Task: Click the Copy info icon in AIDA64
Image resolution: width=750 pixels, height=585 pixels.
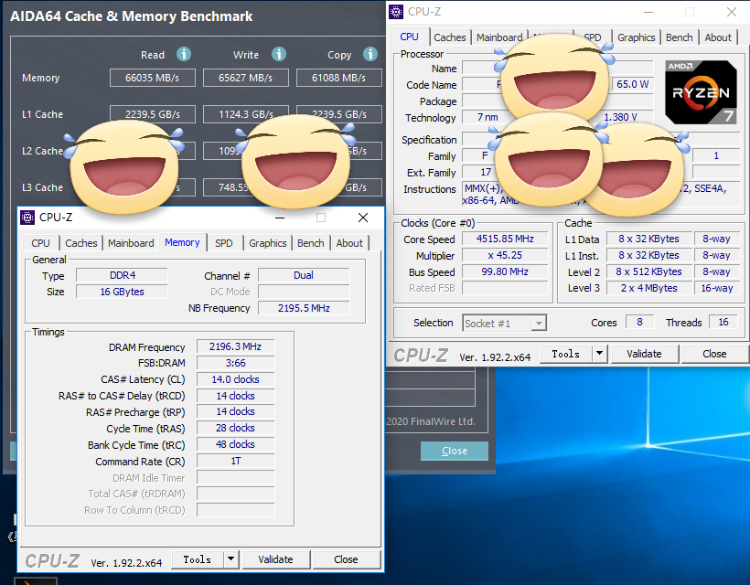Action: point(370,54)
